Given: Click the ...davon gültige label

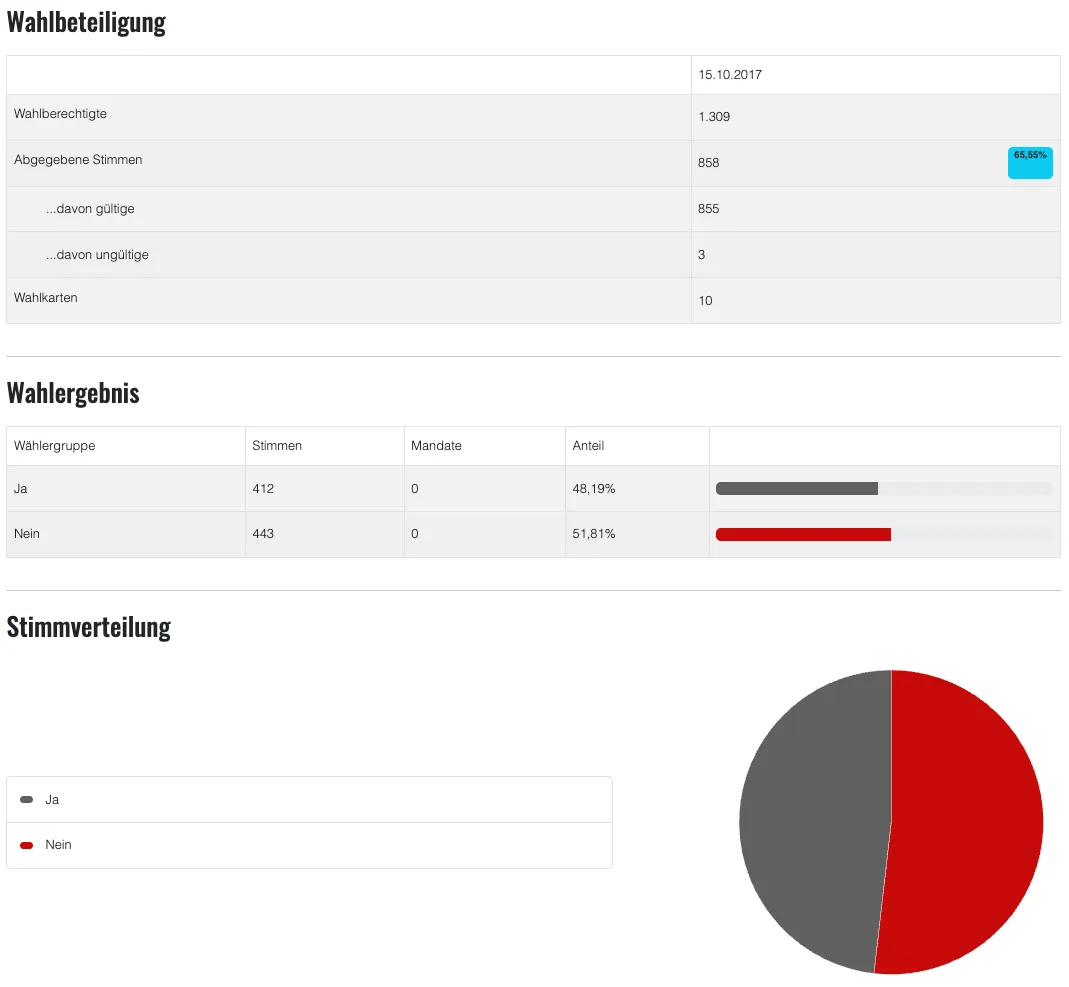Looking at the screenshot, I should [x=90, y=209].
